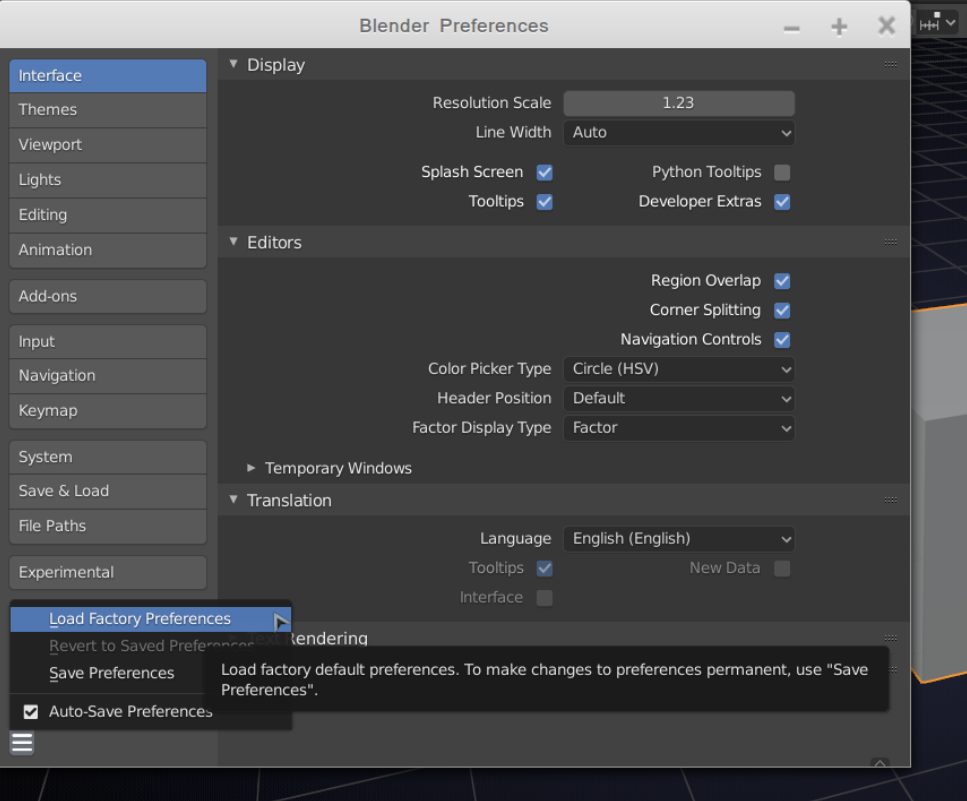The width and height of the screenshot is (967, 801).
Task: Open the Experimental section
Action: [x=108, y=573]
